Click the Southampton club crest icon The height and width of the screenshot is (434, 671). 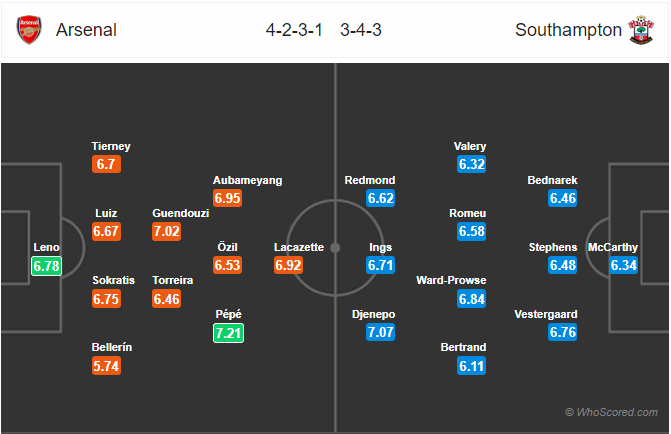[x=641, y=30]
